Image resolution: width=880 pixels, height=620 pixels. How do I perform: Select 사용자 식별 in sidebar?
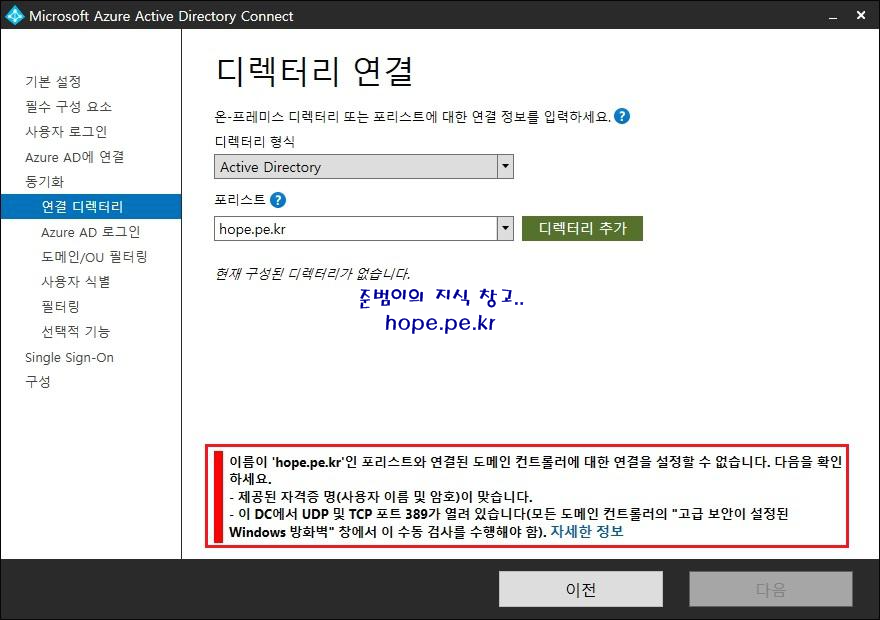(76, 281)
